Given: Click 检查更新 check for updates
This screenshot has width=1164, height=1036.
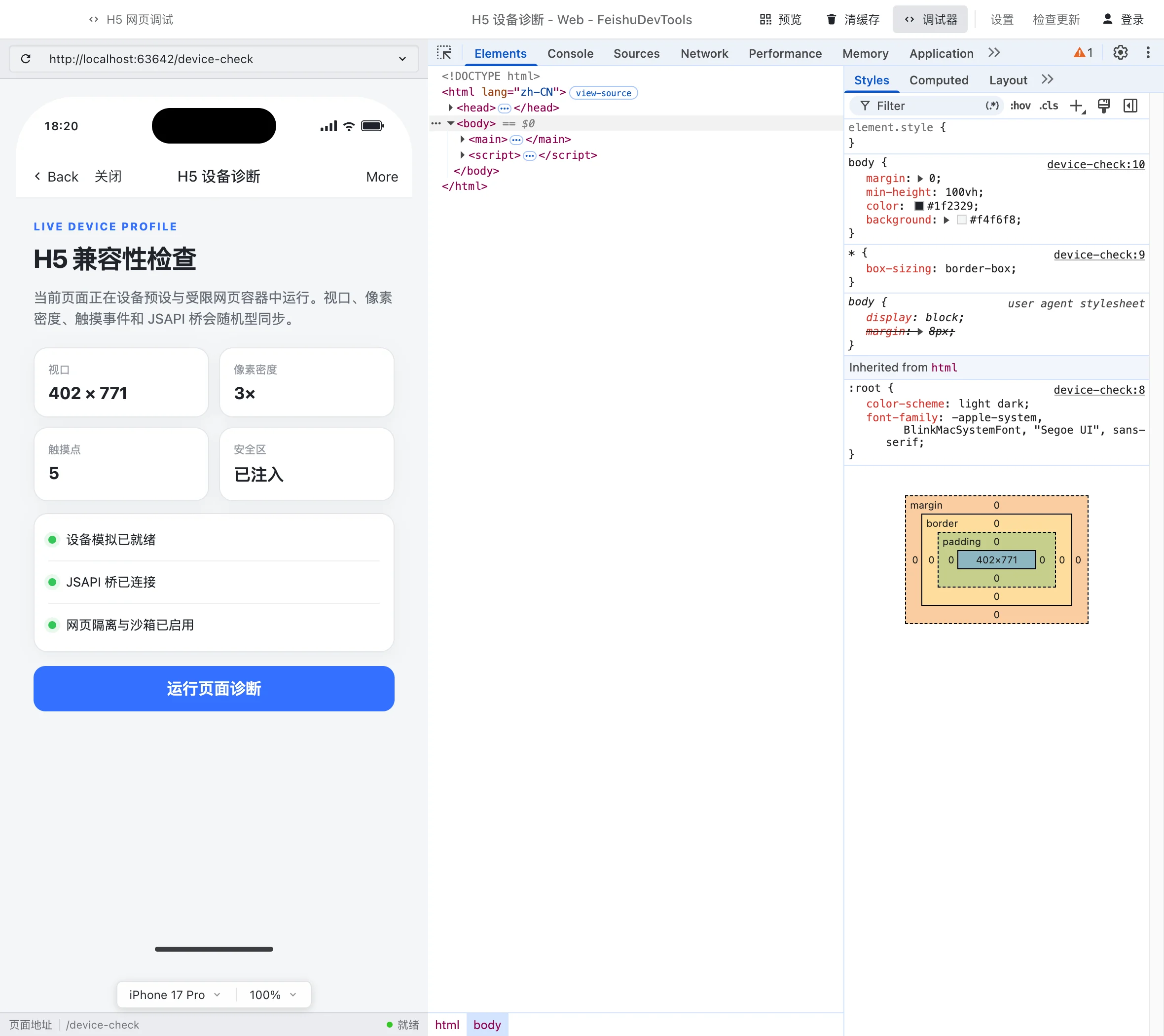Looking at the screenshot, I should [x=1056, y=19].
